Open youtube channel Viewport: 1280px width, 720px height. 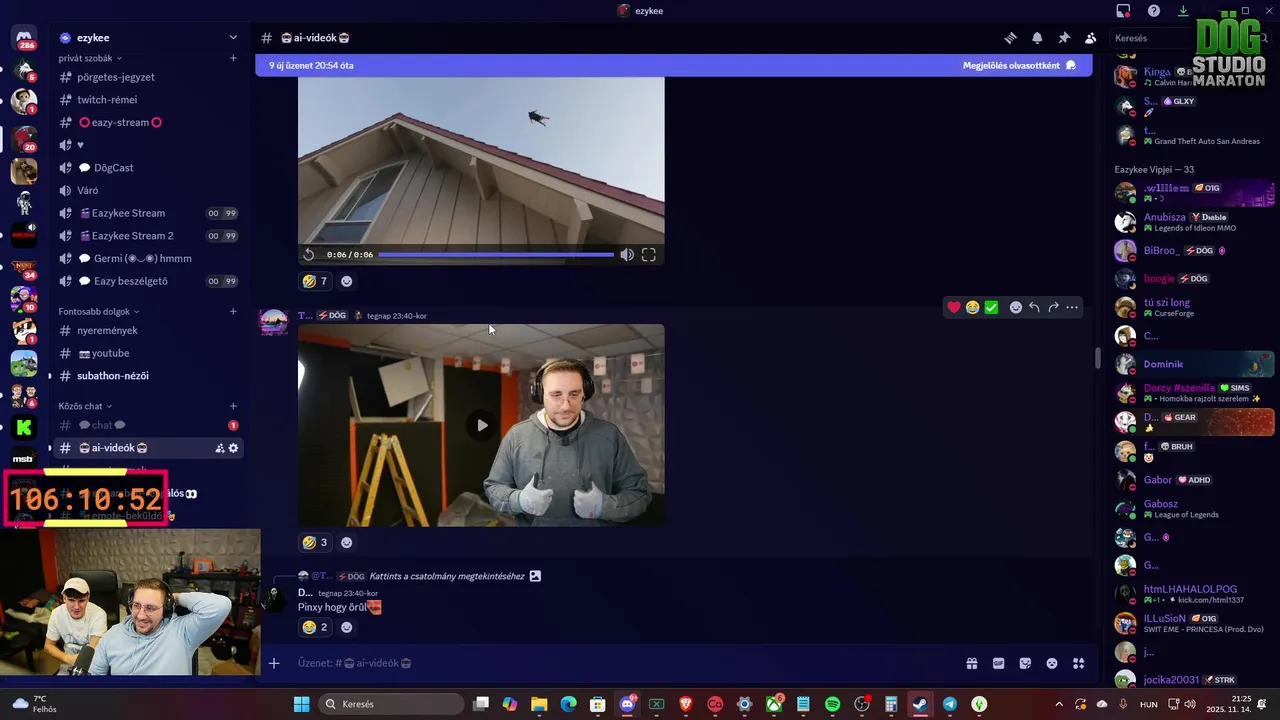tap(148, 353)
